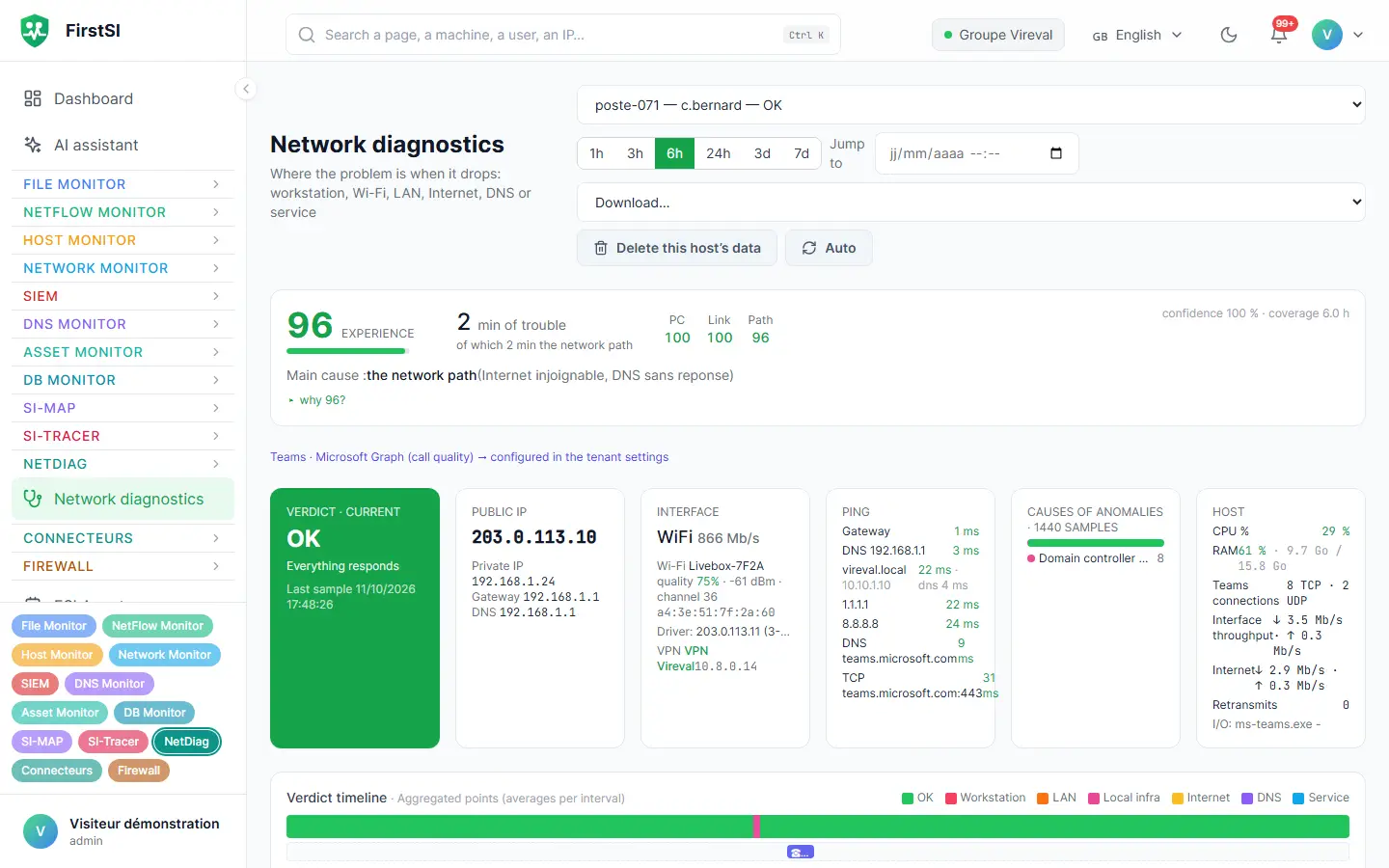This screenshot has height=868, width=1389.
Task: Toggle OK legend color swatch
Action: tap(908, 798)
